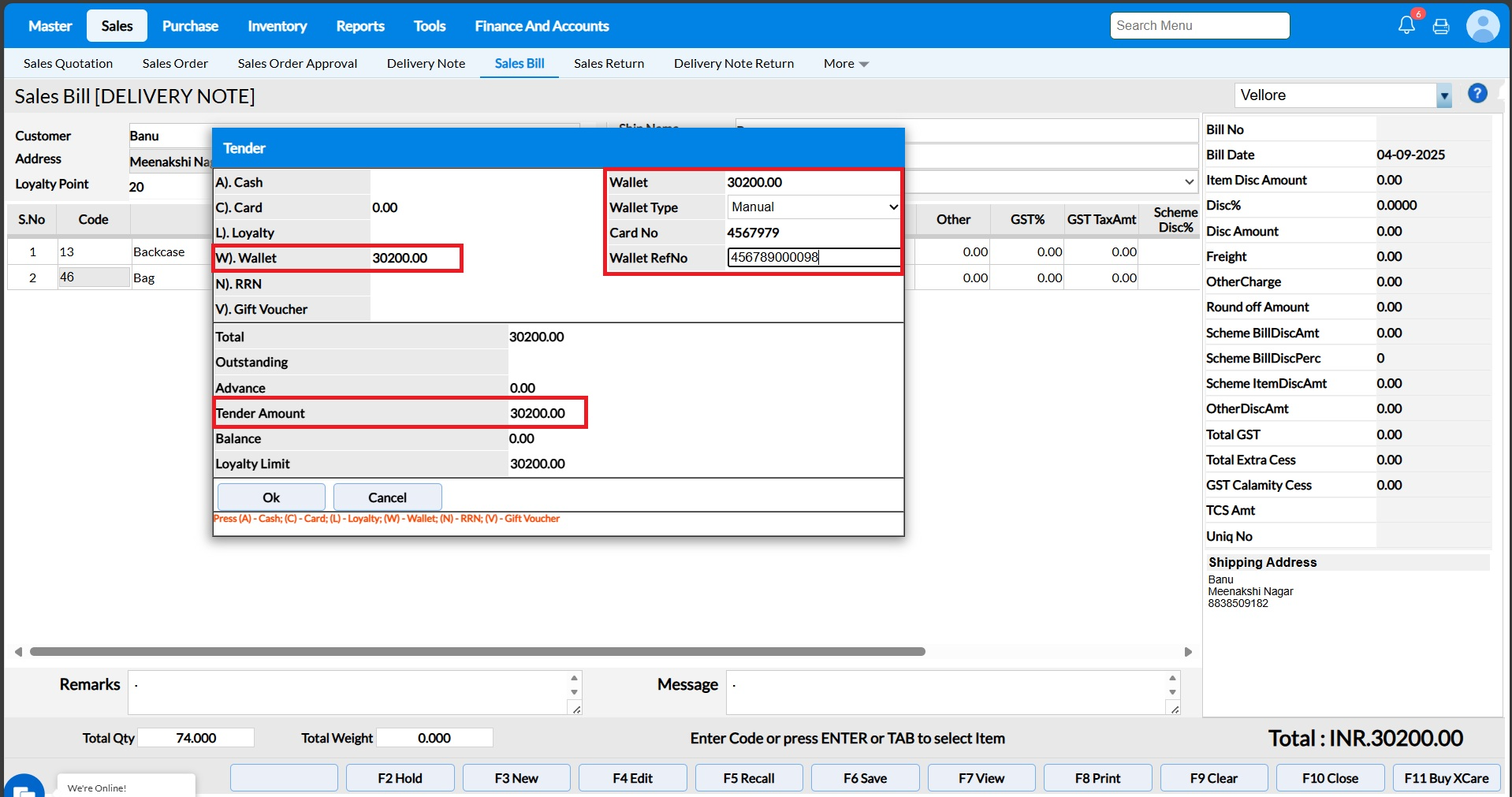Viewport: 1512px width, 797px height.
Task: Expand the More menu in sub navigation
Action: click(x=846, y=64)
